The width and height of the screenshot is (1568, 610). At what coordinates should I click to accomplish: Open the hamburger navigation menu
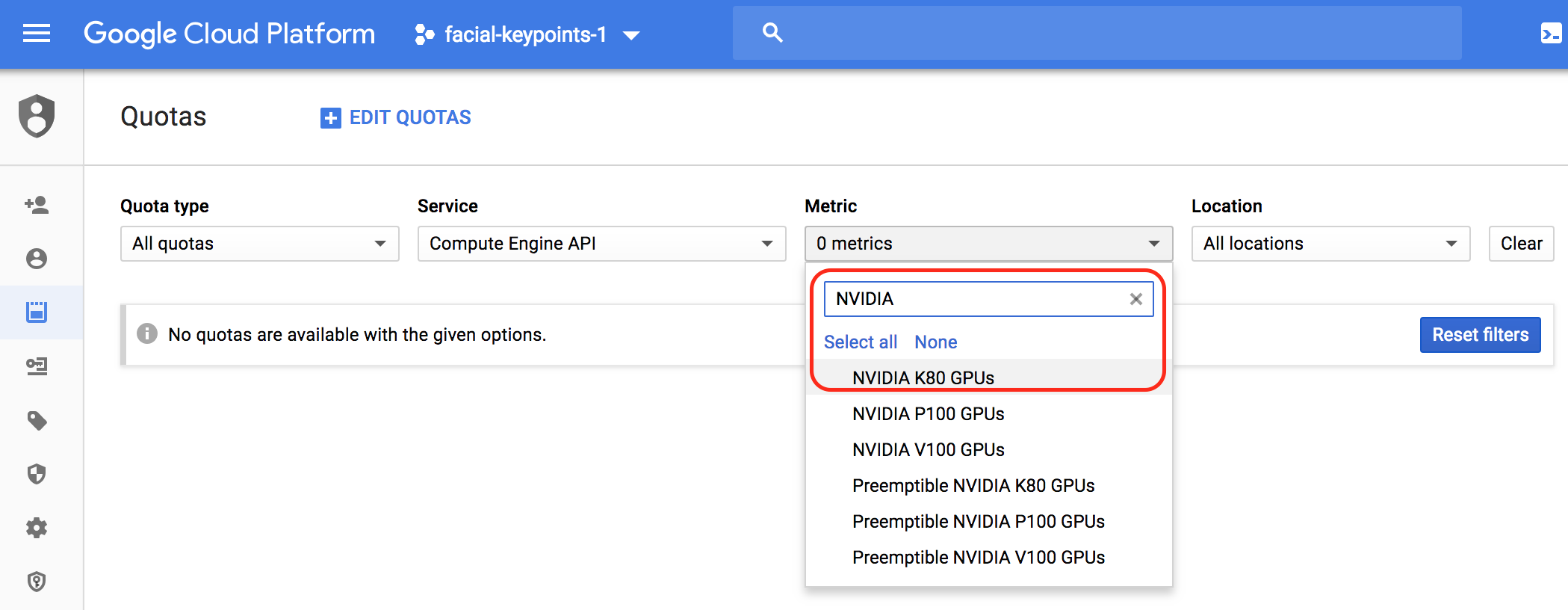tap(37, 34)
